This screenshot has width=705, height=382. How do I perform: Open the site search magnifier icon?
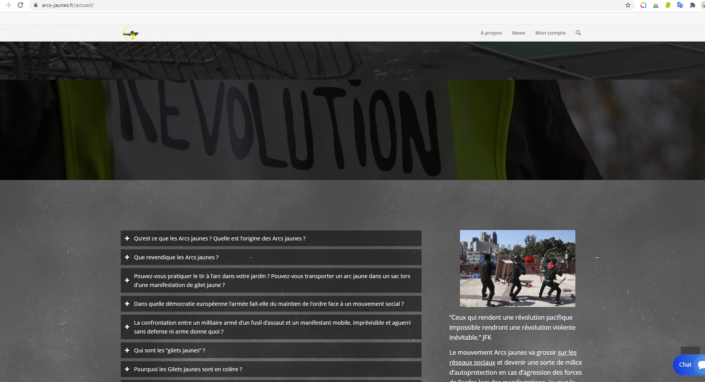tap(578, 33)
